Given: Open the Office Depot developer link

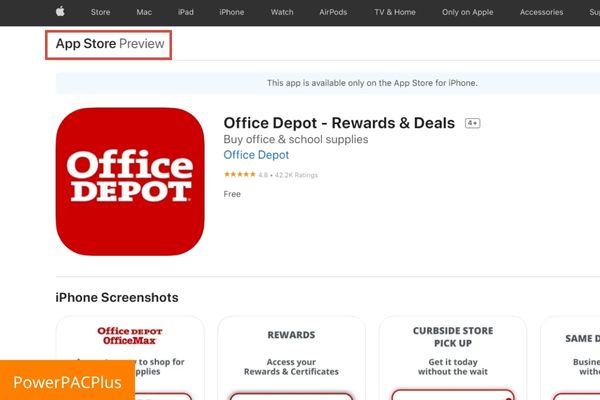Looking at the screenshot, I should (256, 155).
